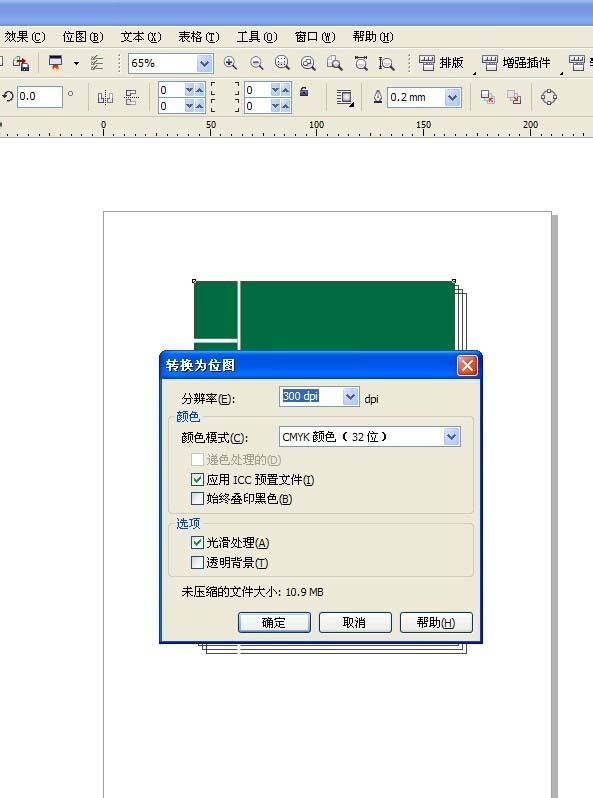Image resolution: width=593 pixels, height=798 pixels.
Task: Toggle the 应用 ICC 预置文件 checkbox
Action: tap(197, 479)
